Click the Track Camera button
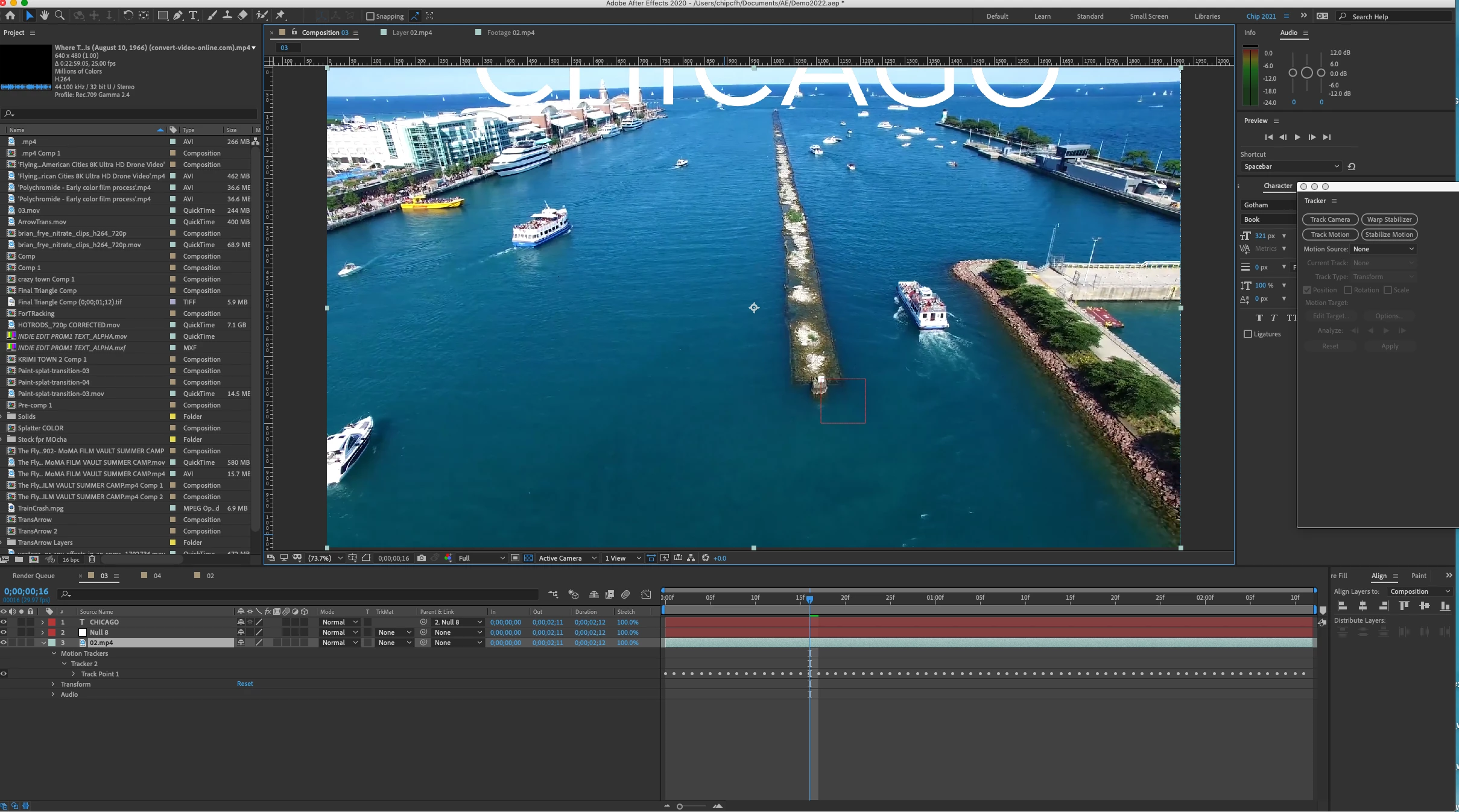The height and width of the screenshot is (812, 1459). 1329,219
